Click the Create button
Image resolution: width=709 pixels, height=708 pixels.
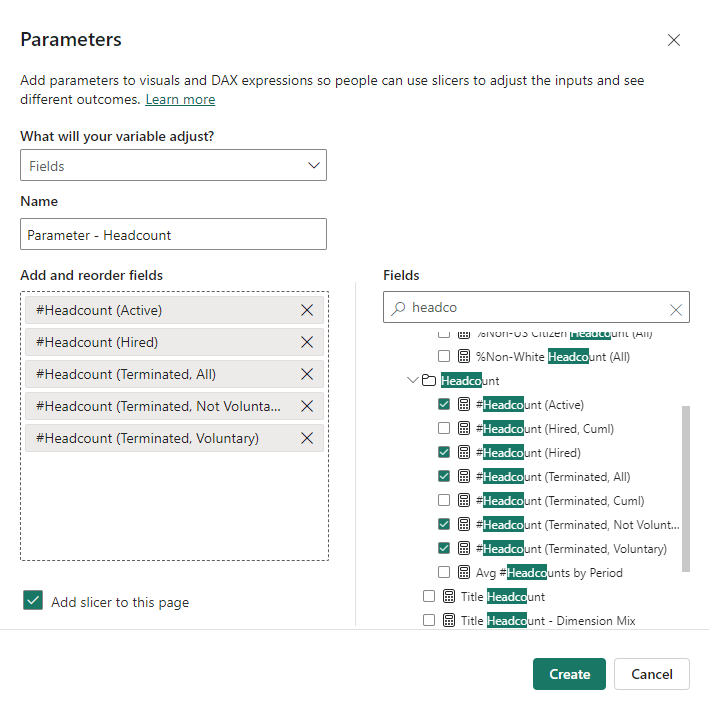[569, 674]
